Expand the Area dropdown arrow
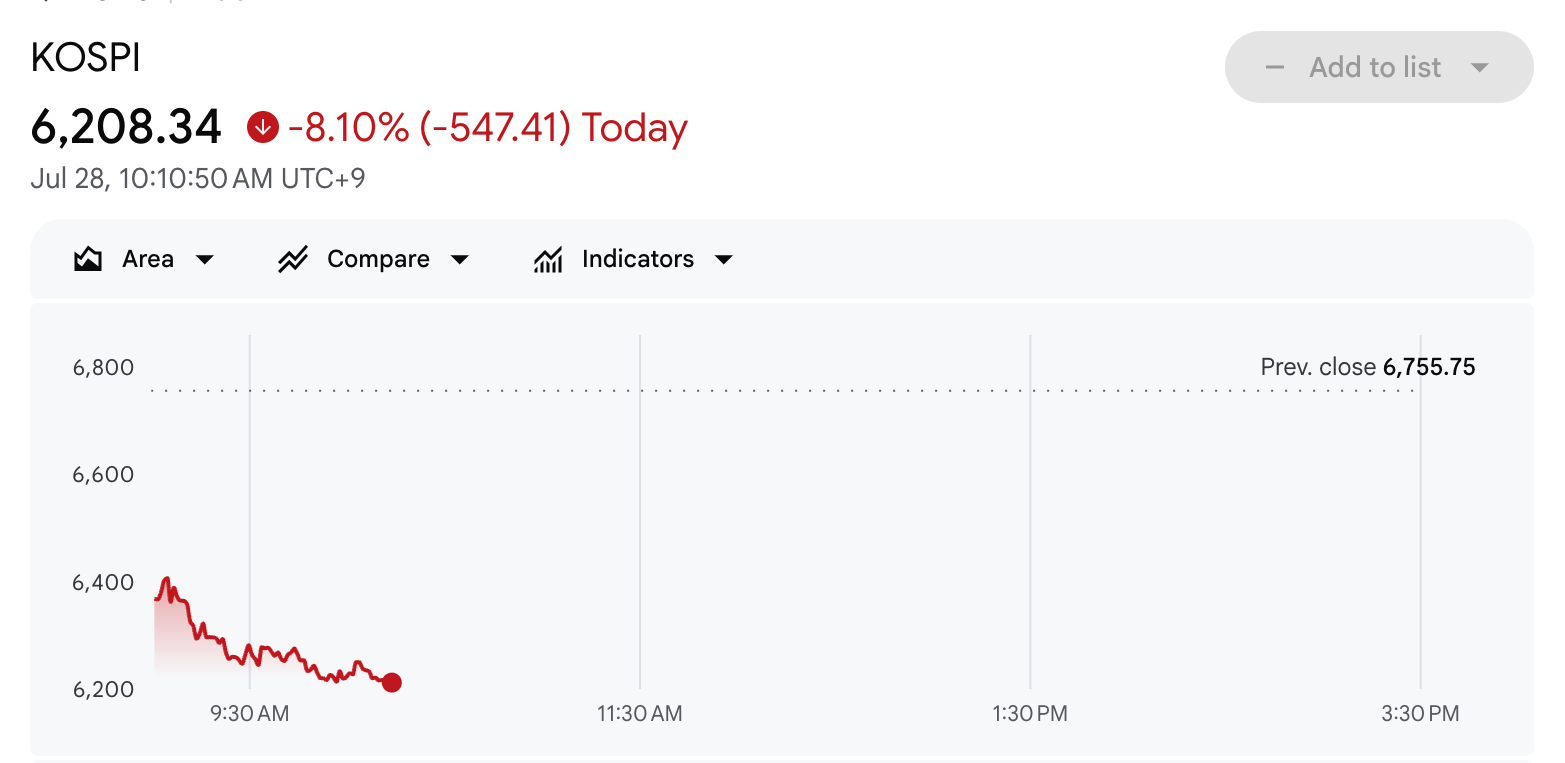 204,260
